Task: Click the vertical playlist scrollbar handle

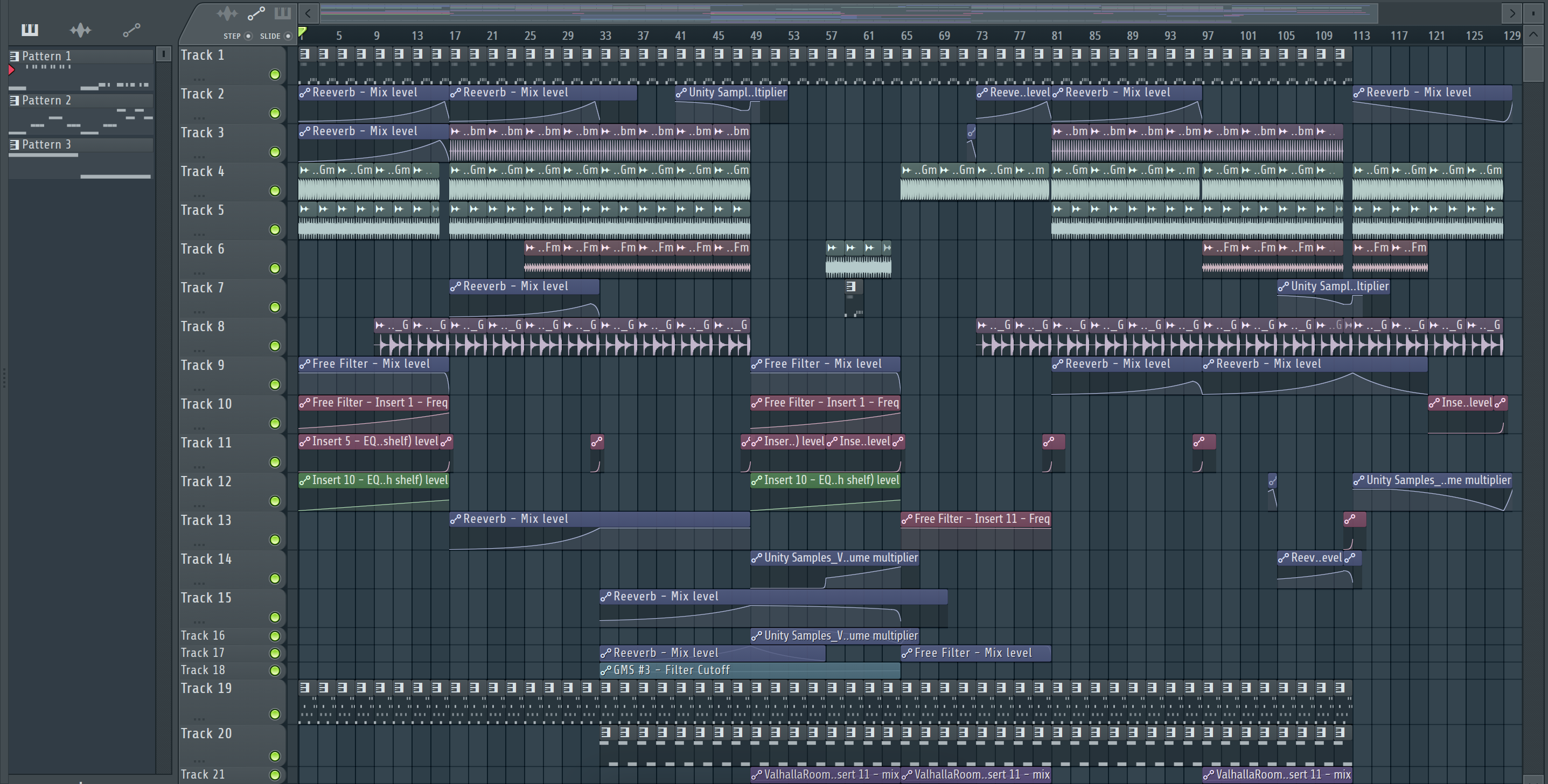Action: (1533, 63)
